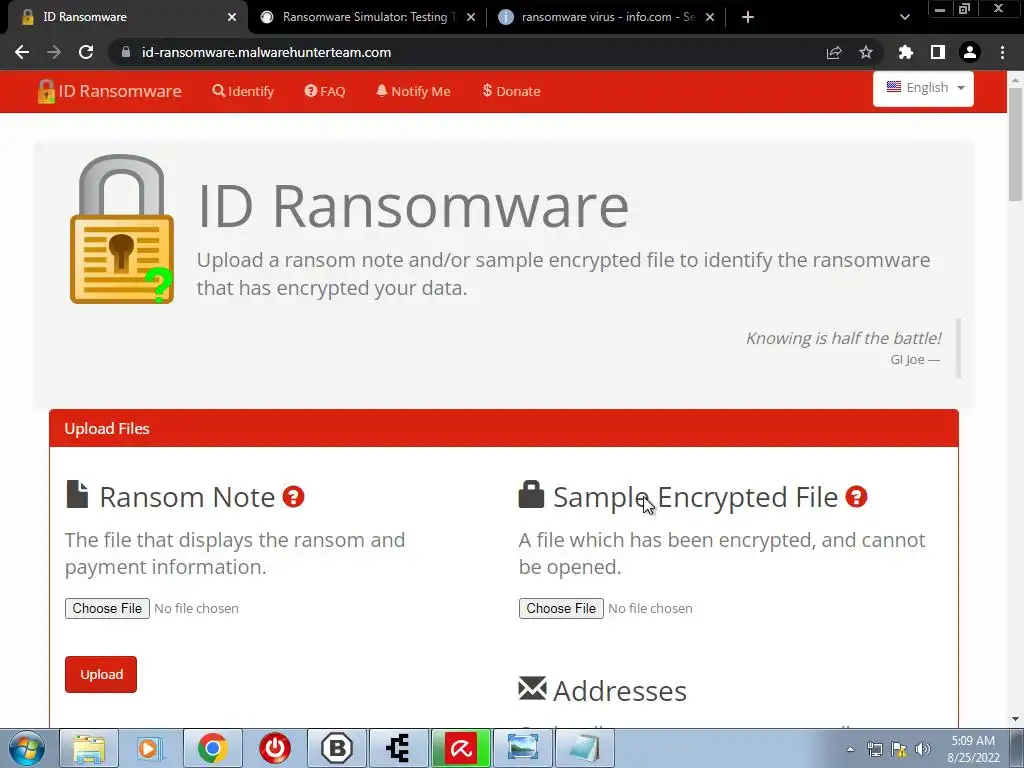The width and height of the screenshot is (1024, 768).
Task: Click the address bar URL
Action: tap(266, 52)
